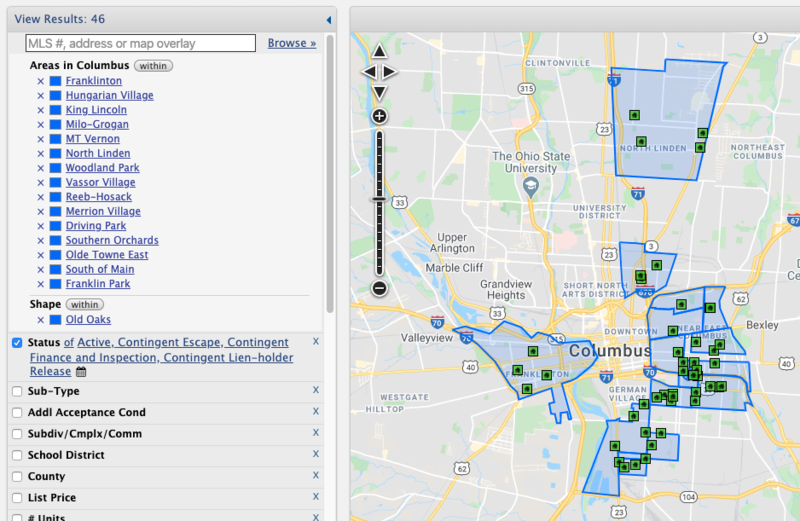The width and height of the screenshot is (800, 521).
Task: Collapse the View Results panel with the arrow
Action: tap(328, 20)
